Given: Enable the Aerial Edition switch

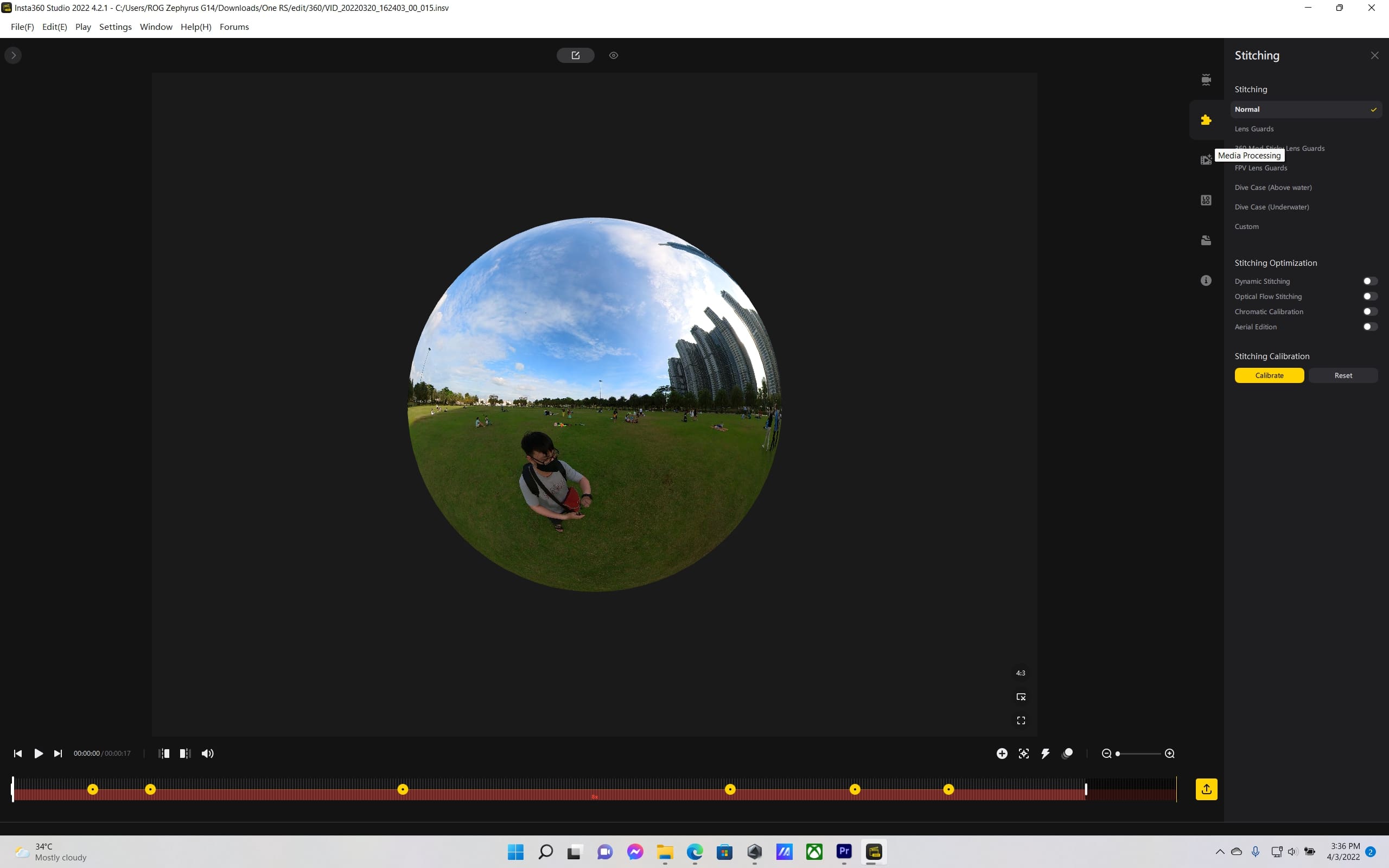Looking at the screenshot, I should click(x=1370, y=327).
